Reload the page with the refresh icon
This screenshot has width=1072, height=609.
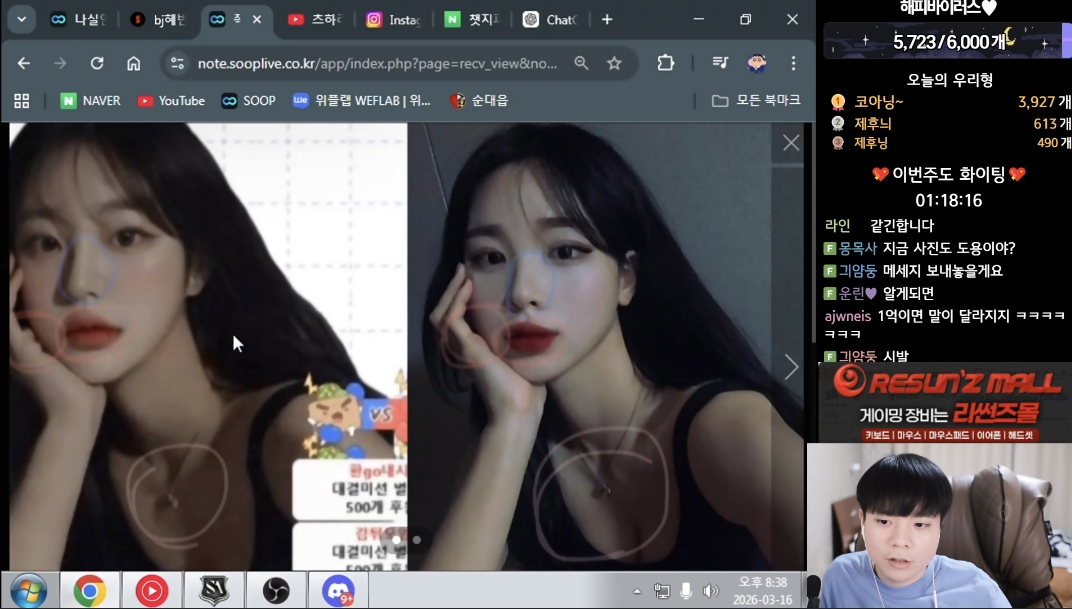pyautogui.click(x=97, y=63)
